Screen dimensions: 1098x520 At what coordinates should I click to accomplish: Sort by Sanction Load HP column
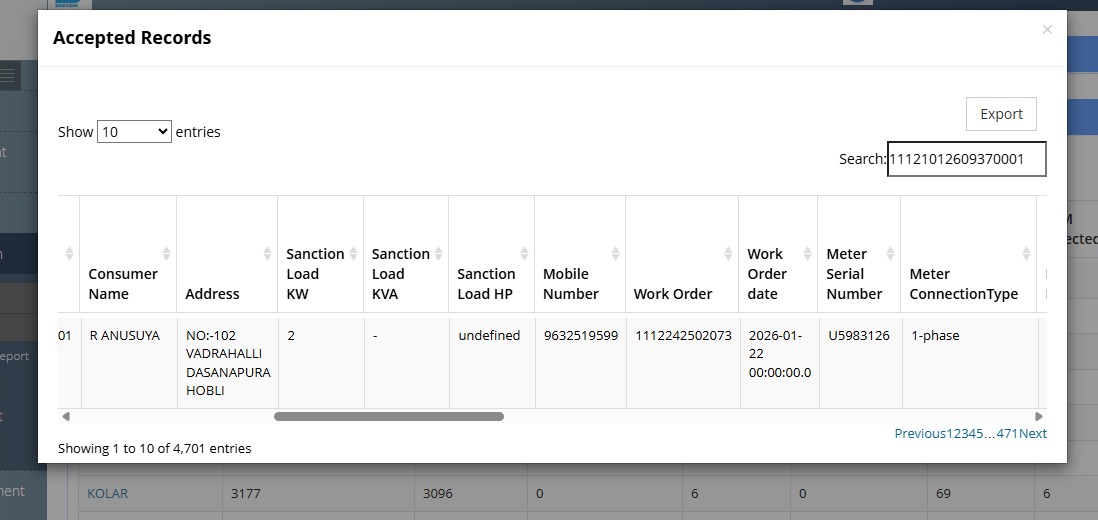click(492, 253)
